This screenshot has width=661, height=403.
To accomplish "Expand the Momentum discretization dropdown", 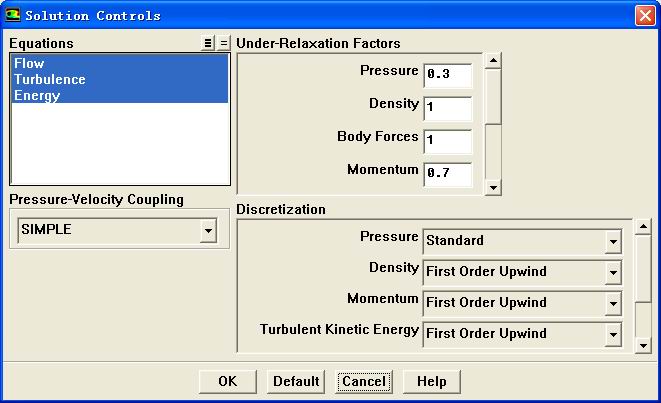I will [612, 303].
